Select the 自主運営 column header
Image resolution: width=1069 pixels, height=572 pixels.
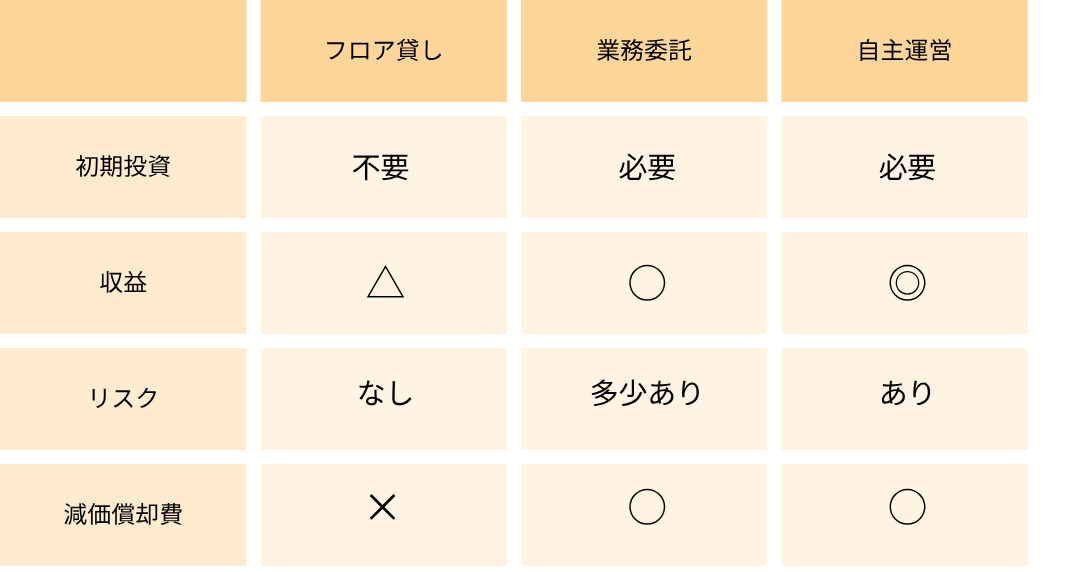tap(904, 50)
